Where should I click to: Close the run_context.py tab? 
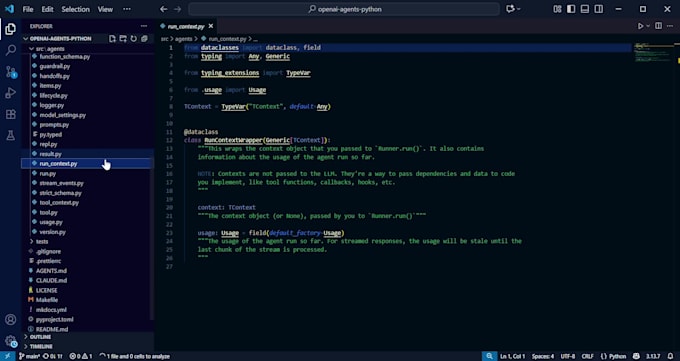[211, 26]
